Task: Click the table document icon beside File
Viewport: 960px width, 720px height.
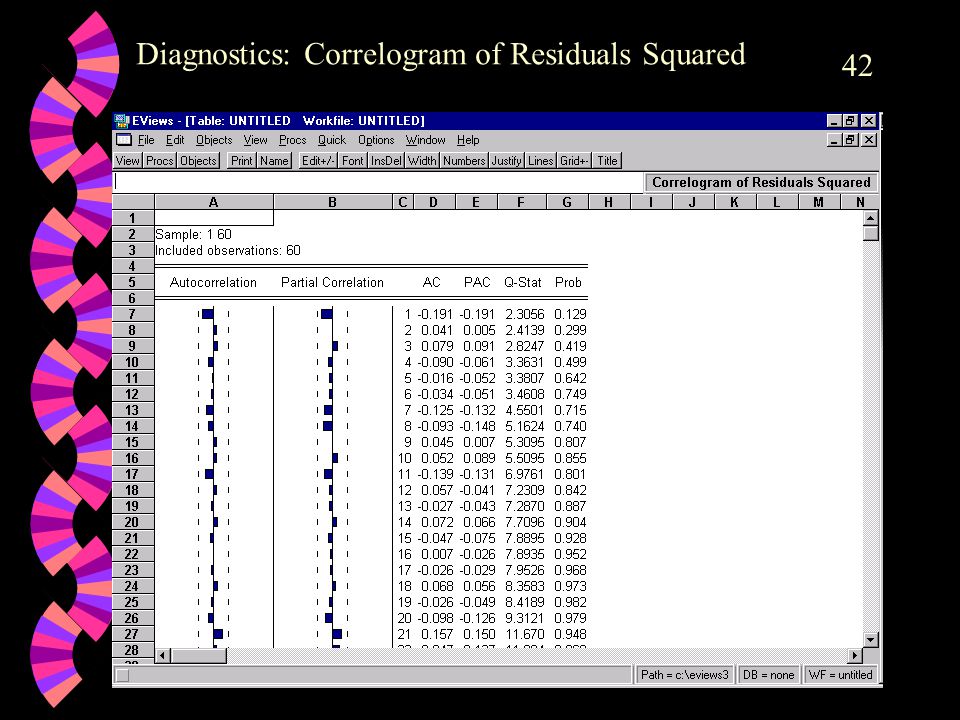Action: [124, 140]
